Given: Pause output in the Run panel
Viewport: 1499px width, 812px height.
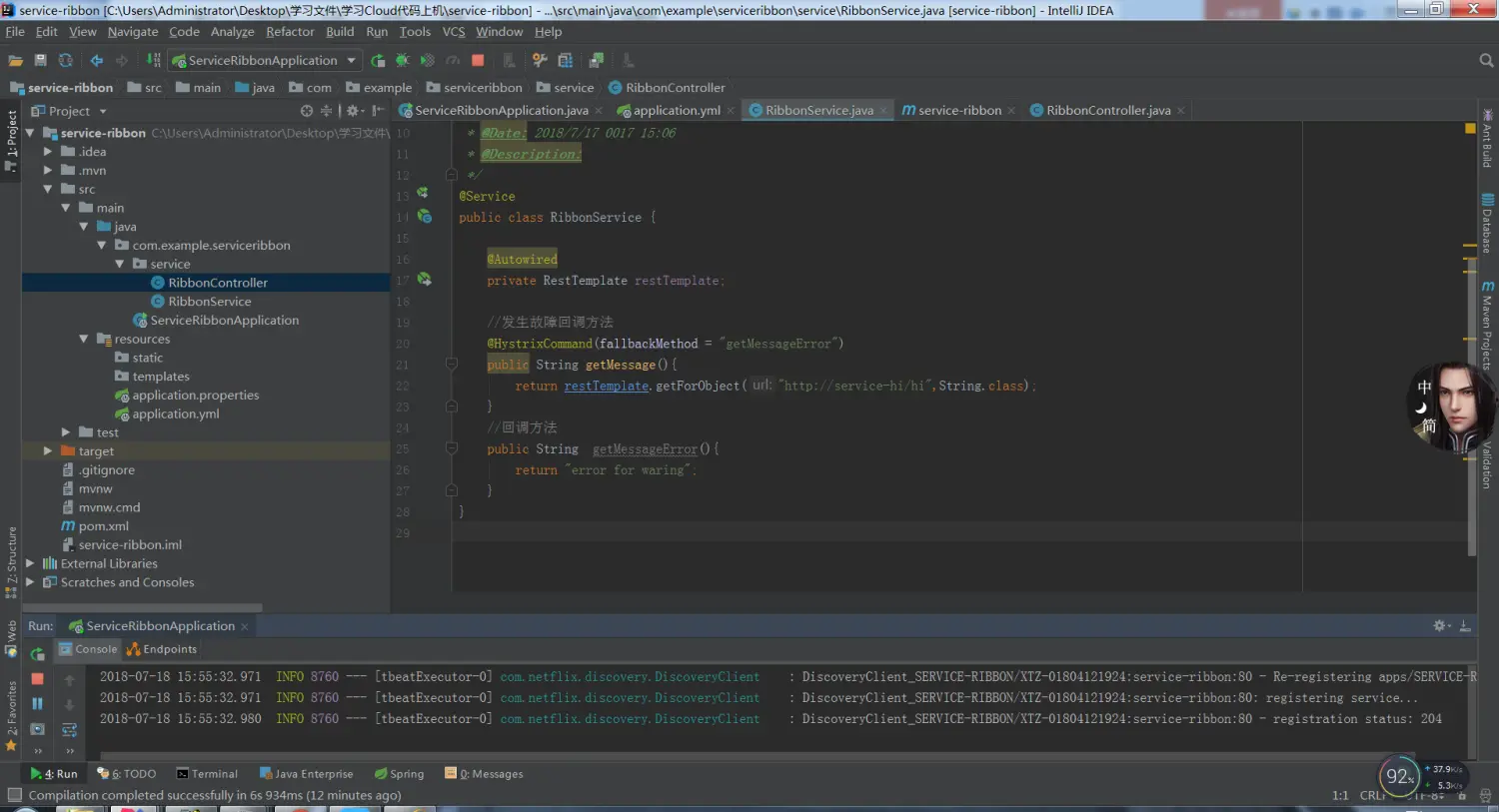Looking at the screenshot, I should click(x=38, y=704).
